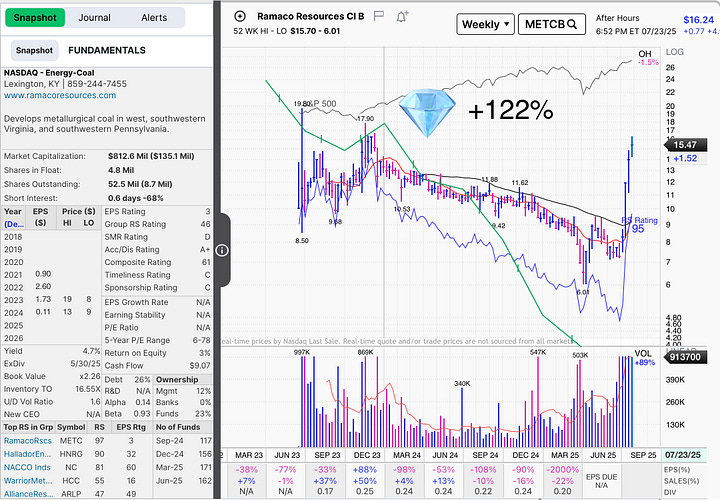The image size is (720, 500).
Task: Click the Acc/Dis Rating row
Action: click(x=157, y=250)
